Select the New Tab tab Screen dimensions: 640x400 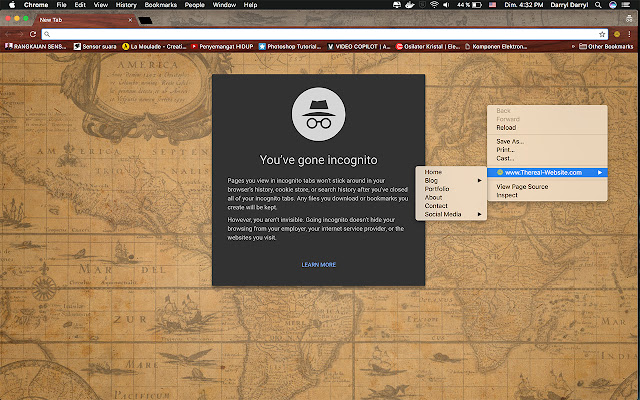(84, 20)
